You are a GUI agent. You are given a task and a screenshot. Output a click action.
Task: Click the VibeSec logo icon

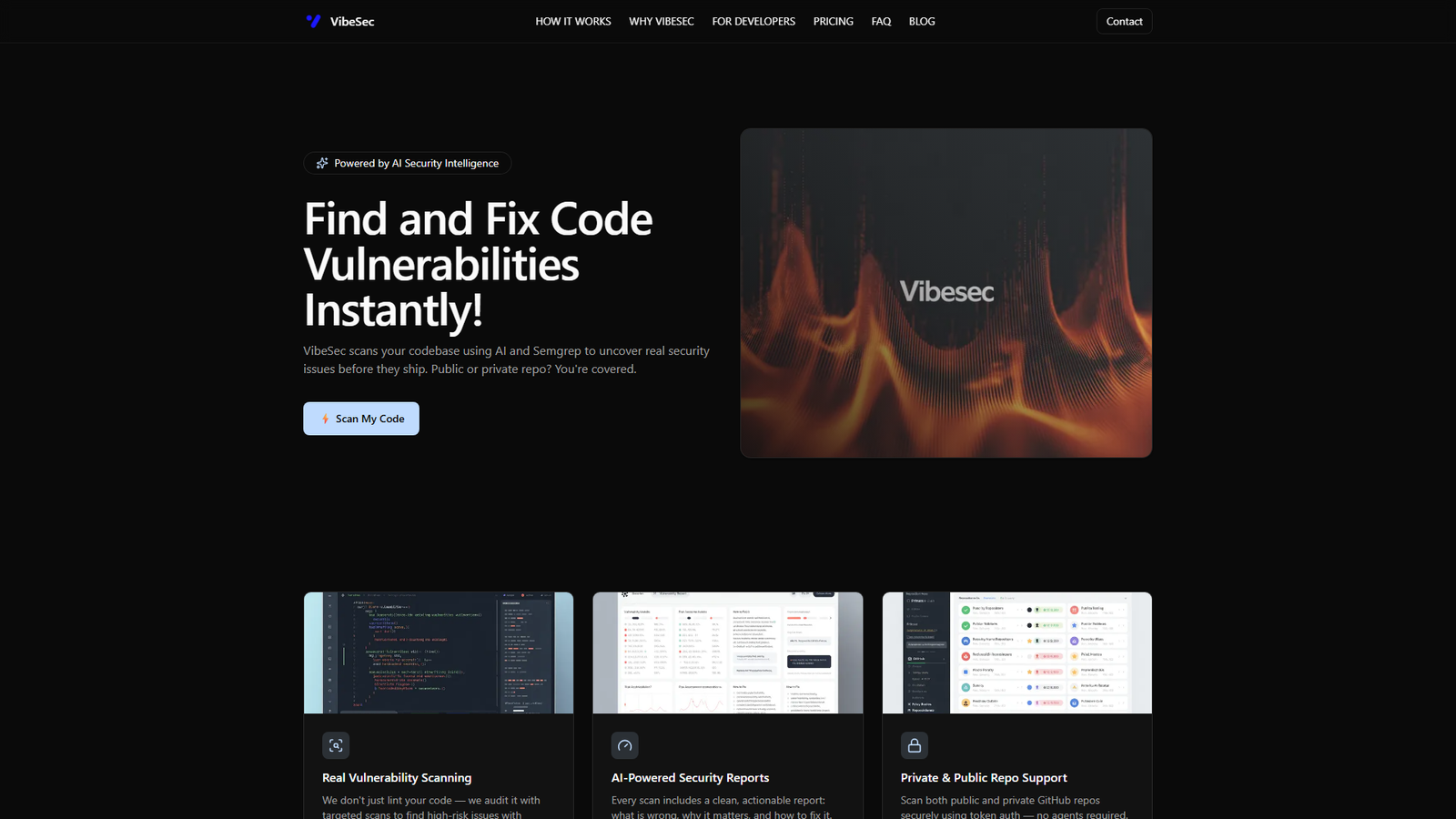coord(313,21)
